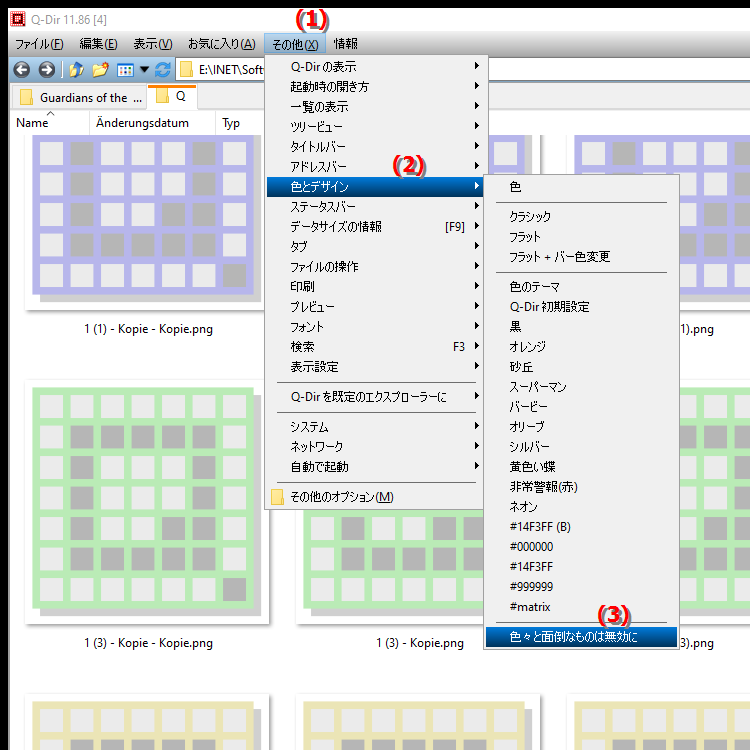The height and width of the screenshot is (750, 750).
Task: Click the refresh arrows icon
Action: click(x=163, y=70)
